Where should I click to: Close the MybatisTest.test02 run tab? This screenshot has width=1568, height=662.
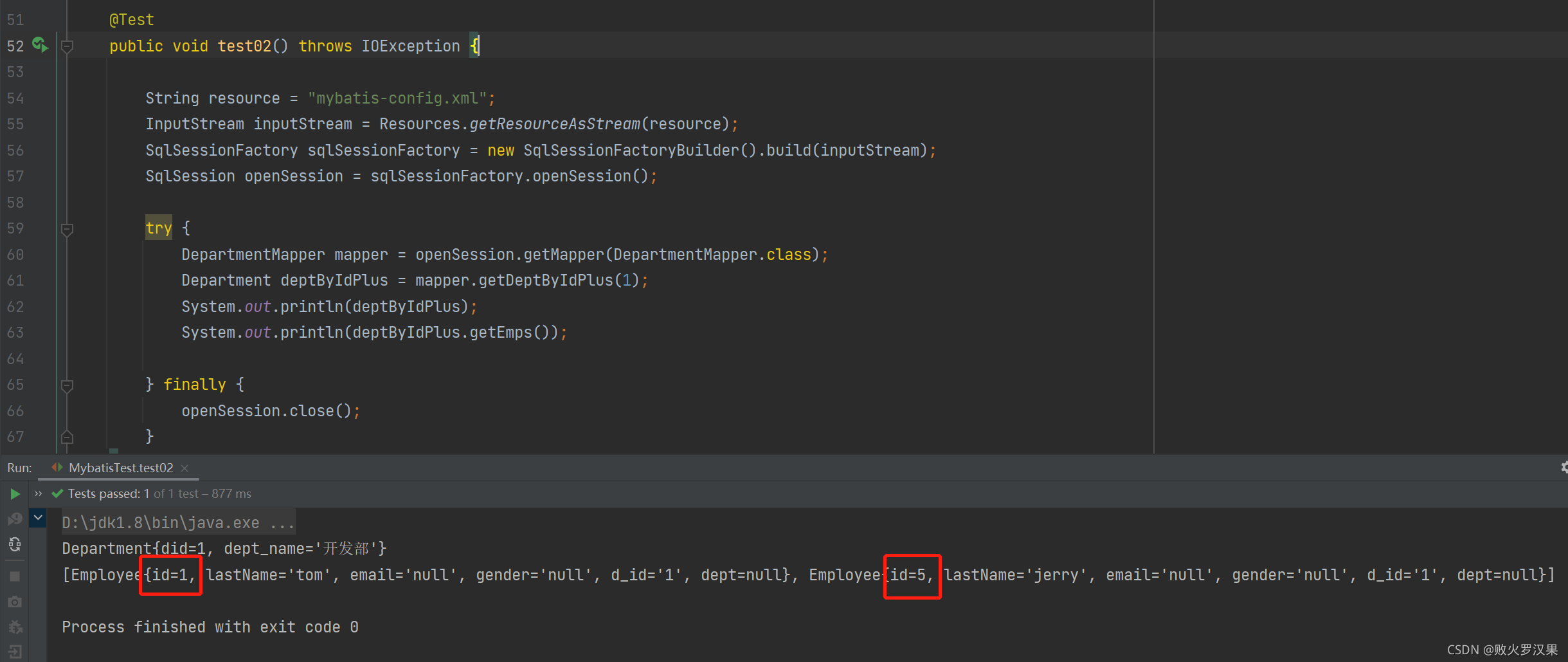tap(185, 468)
